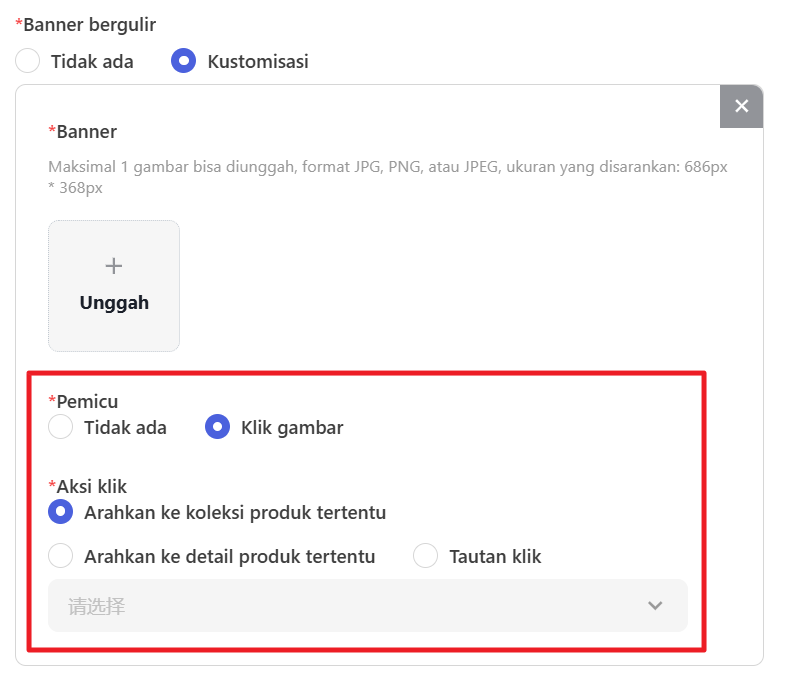
Task: Click the "Pemicu" field label
Action: (87, 402)
